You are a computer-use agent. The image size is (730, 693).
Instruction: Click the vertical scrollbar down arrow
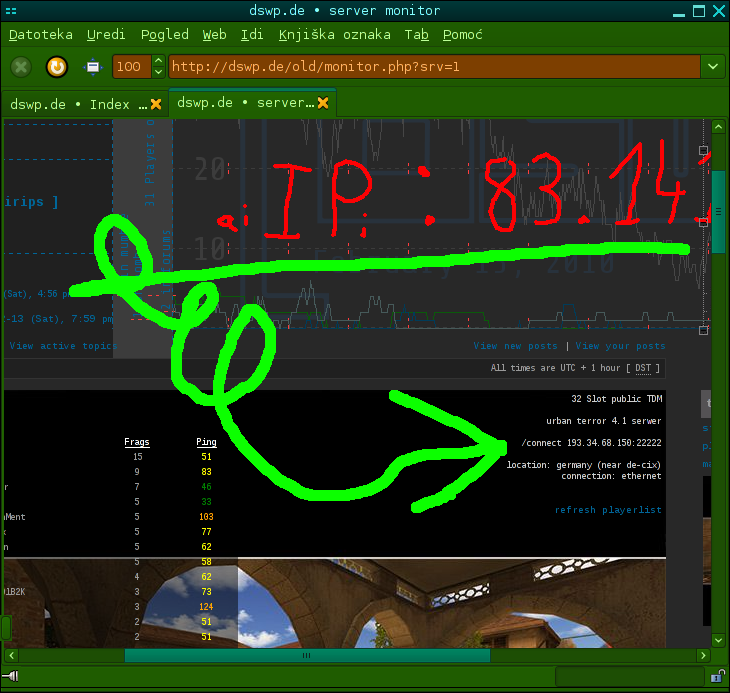coord(718,640)
